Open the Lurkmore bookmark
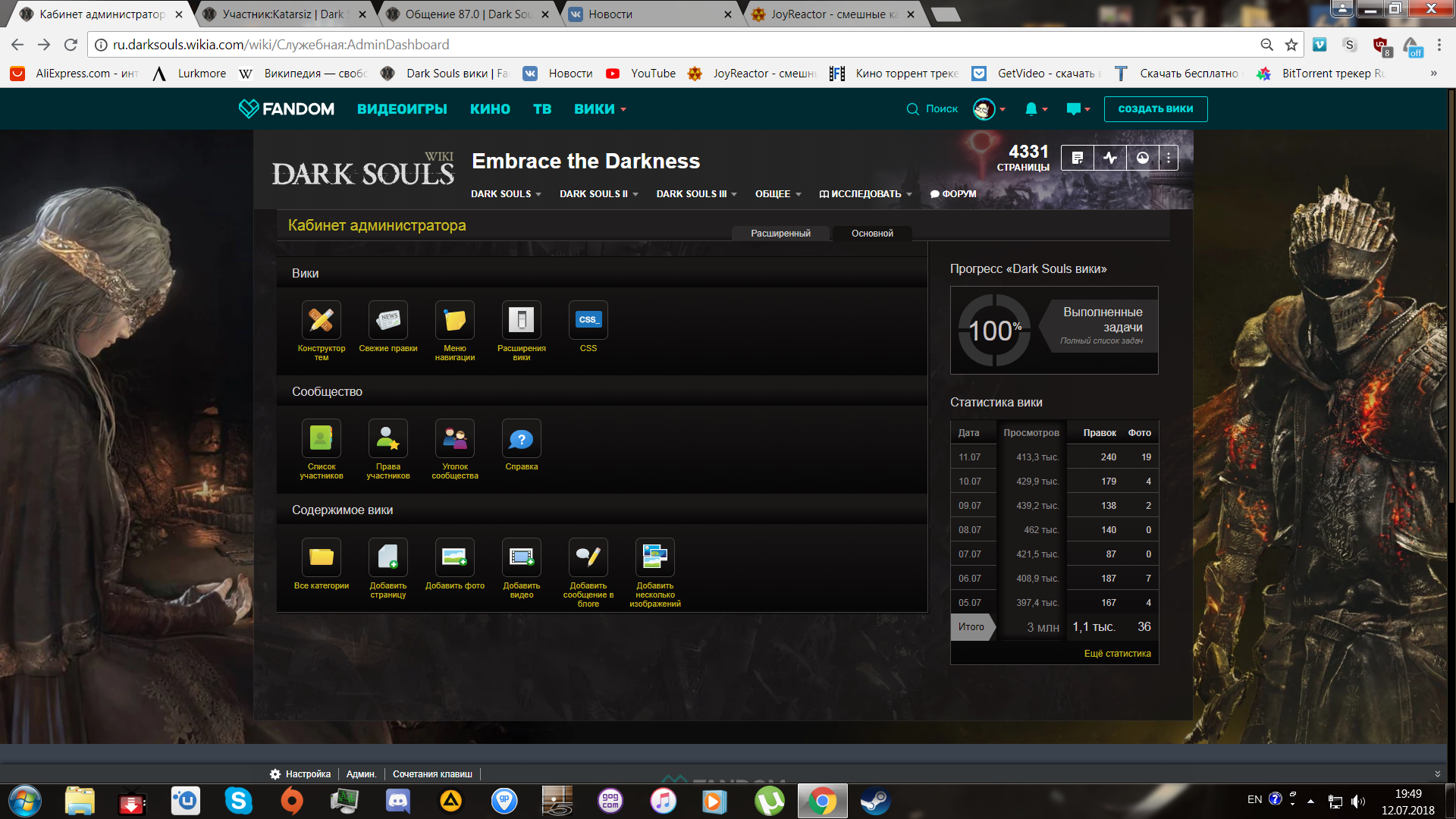Image resolution: width=1456 pixels, height=819 pixels. click(x=190, y=74)
